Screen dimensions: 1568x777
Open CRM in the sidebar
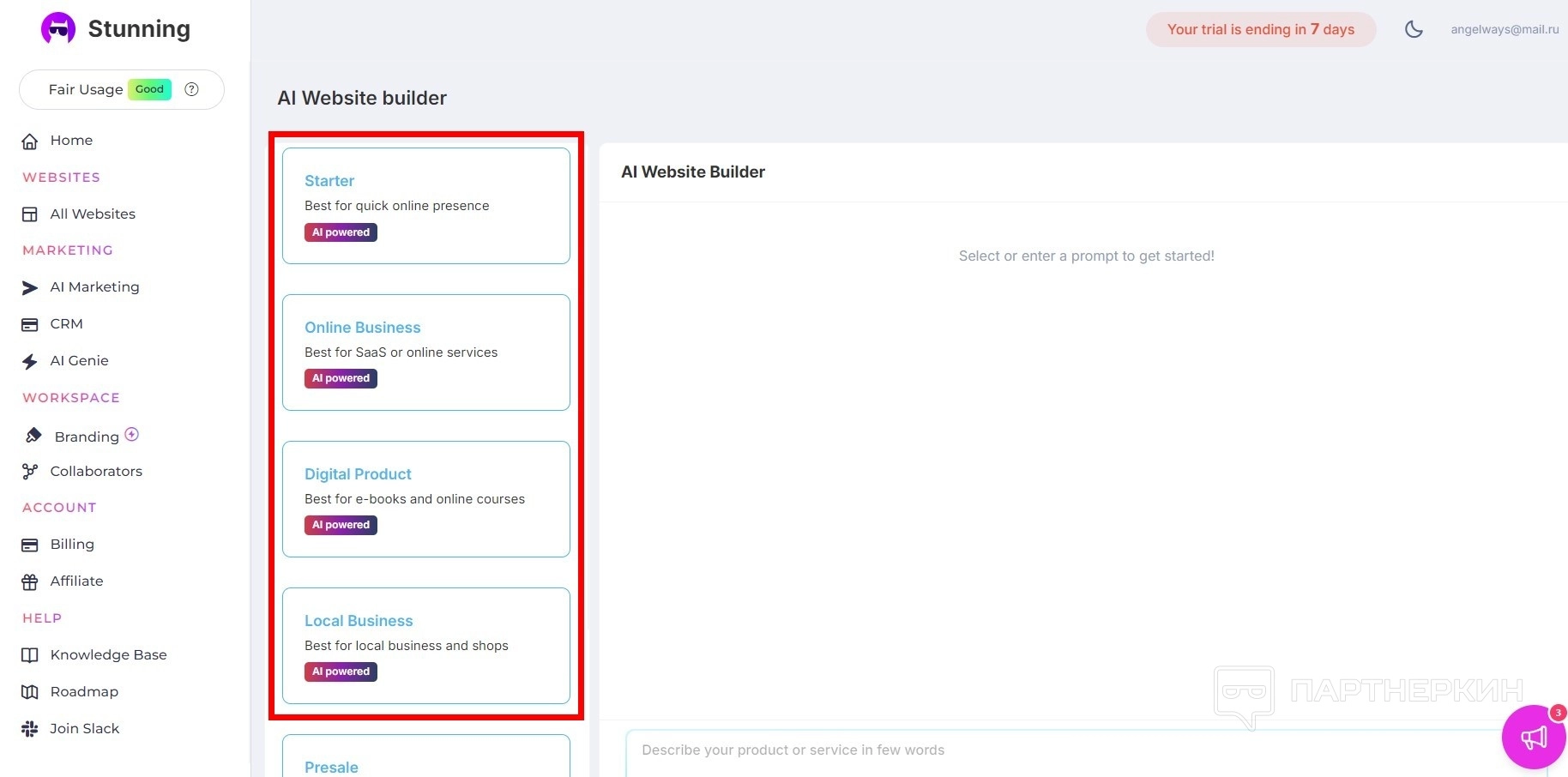66,324
